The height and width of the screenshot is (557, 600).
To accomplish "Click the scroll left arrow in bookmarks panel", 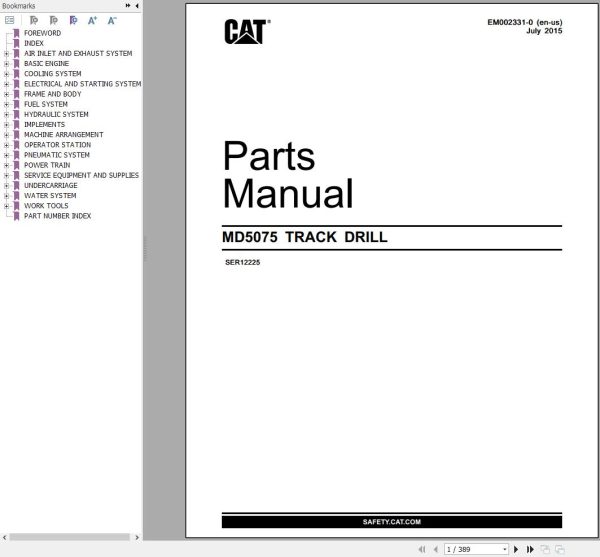I will pyautogui.click(x=4, y=537).
